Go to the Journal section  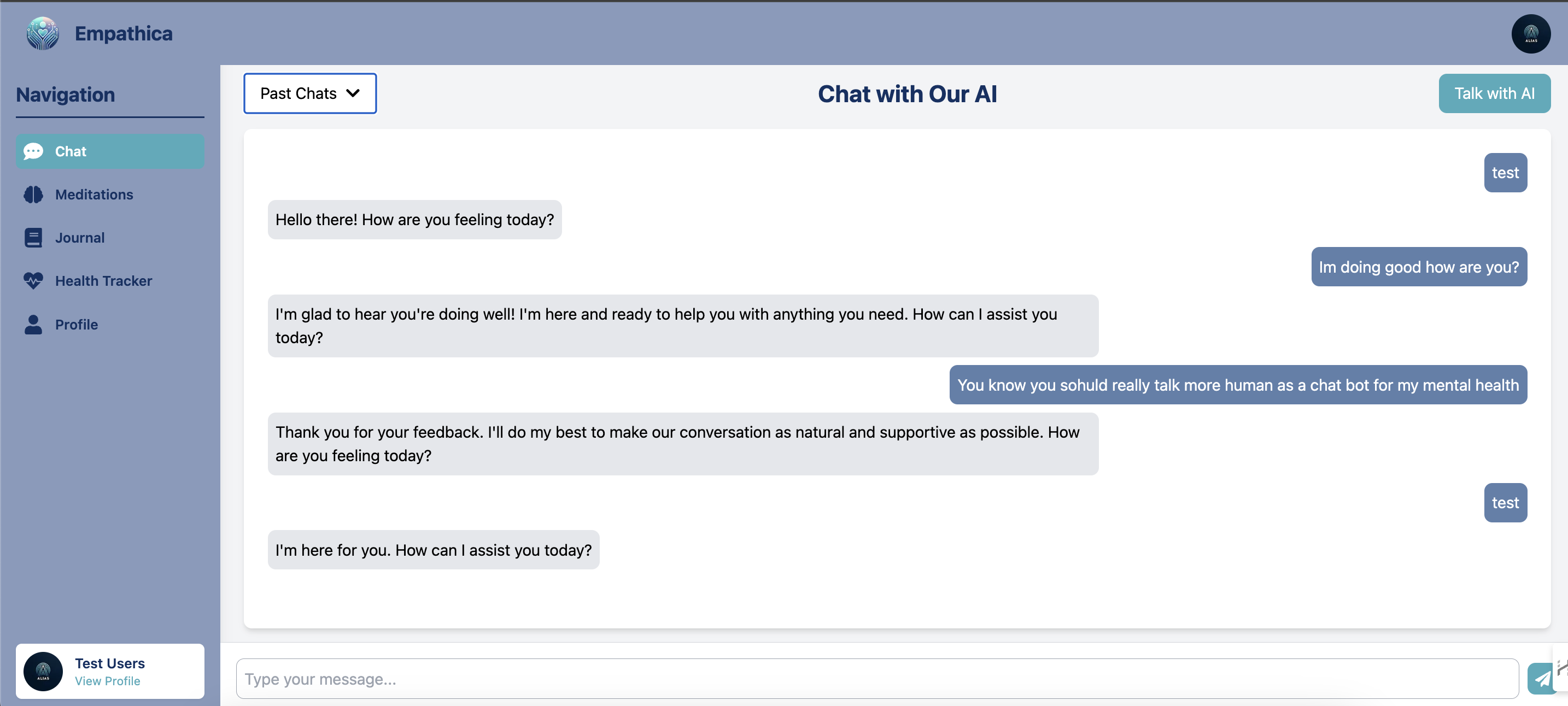[80, 238]
